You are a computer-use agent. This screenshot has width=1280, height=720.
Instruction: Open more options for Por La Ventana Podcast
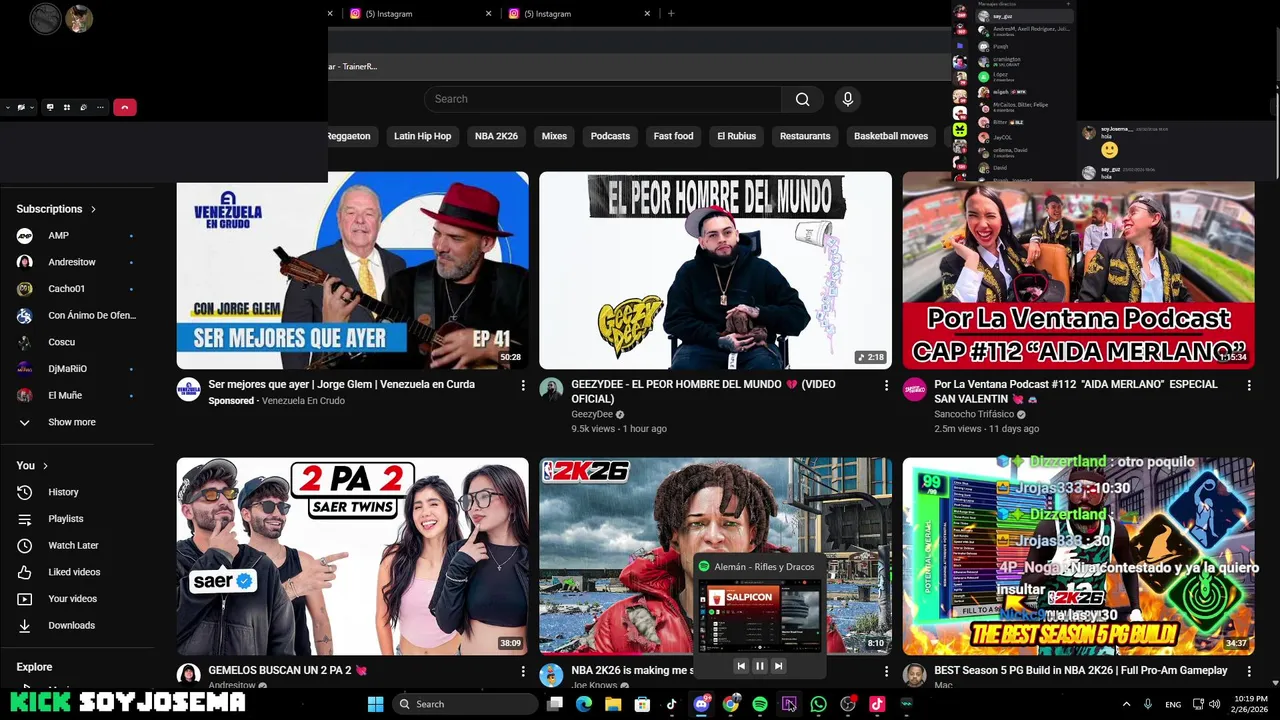pos(1248,385)
